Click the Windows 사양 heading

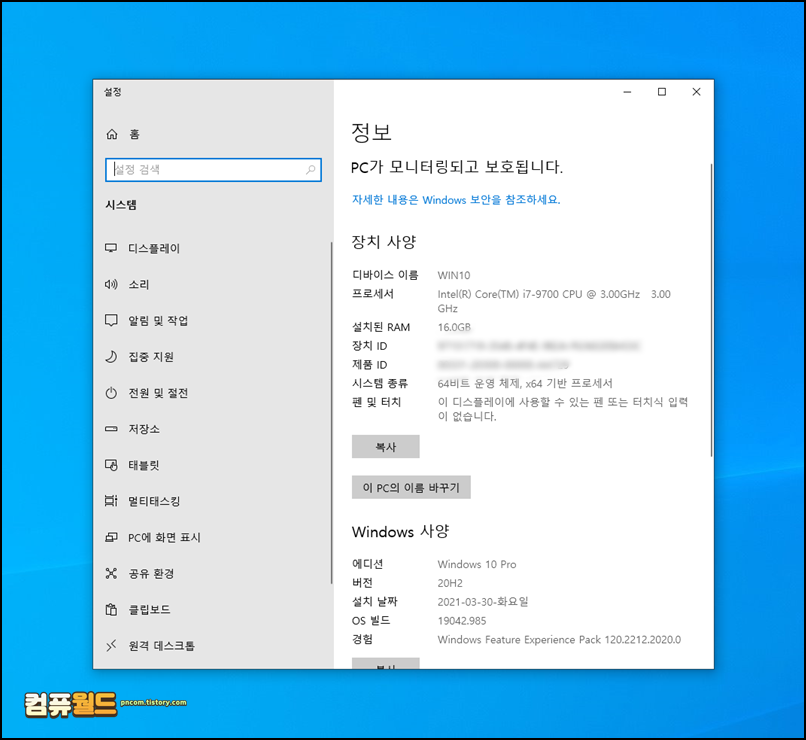pos(400,531)
